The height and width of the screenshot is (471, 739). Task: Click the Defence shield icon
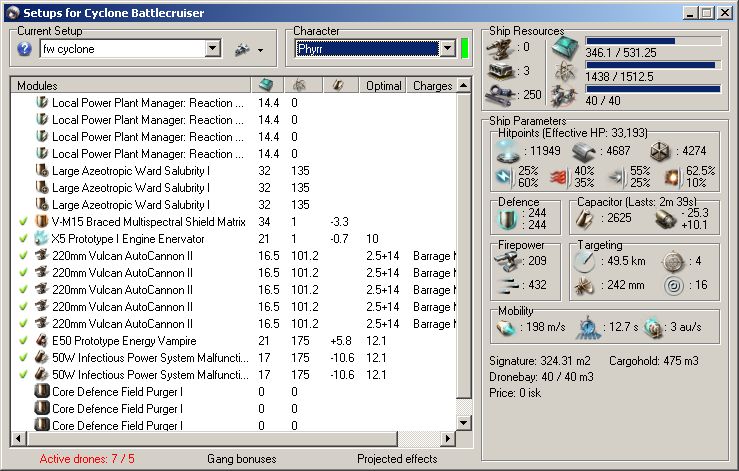508,219
